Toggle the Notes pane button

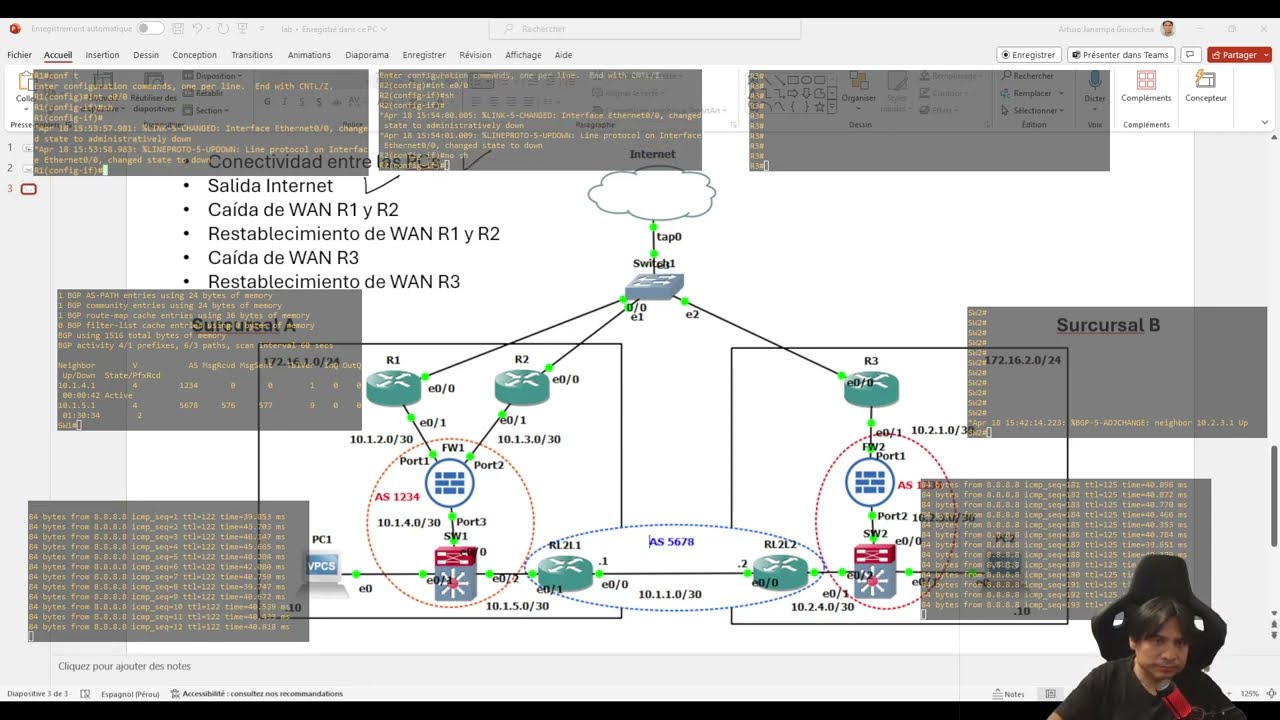point(1008,694)
